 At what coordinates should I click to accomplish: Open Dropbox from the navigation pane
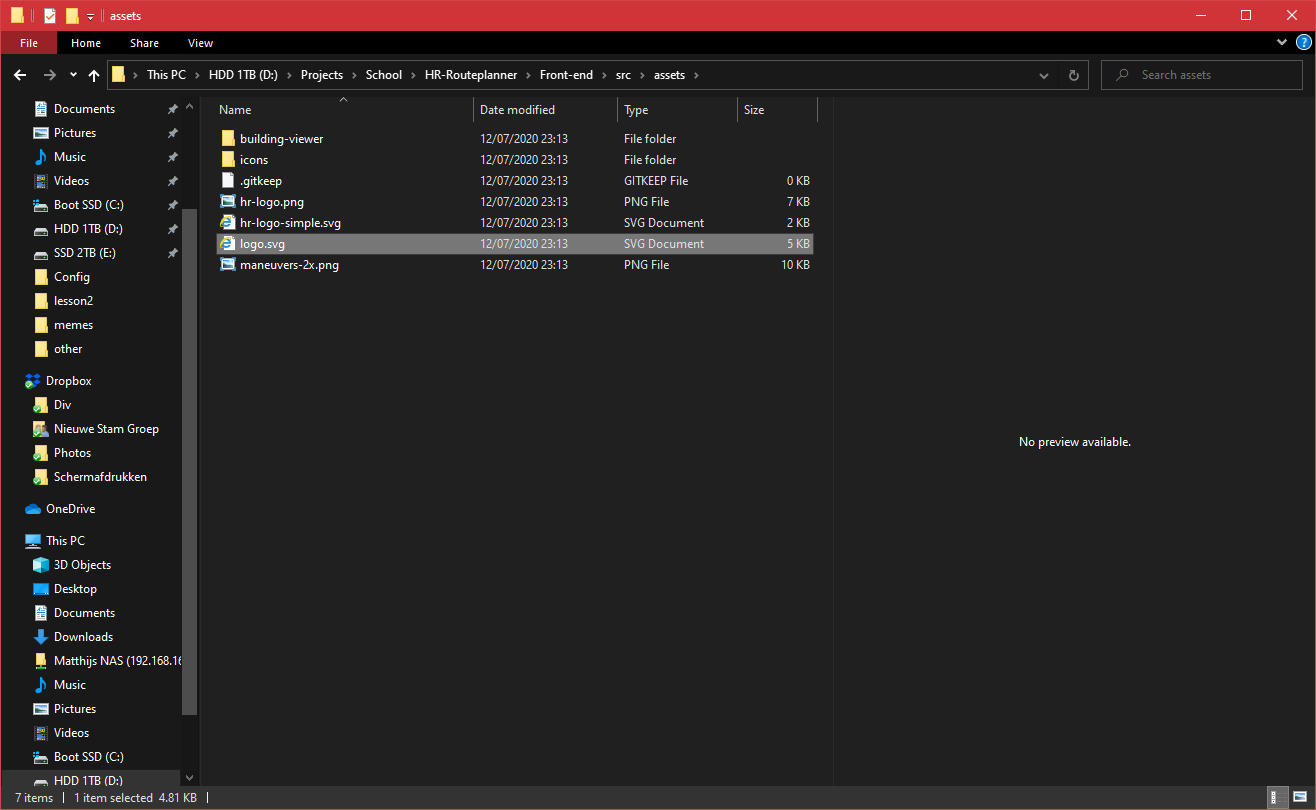68,380
